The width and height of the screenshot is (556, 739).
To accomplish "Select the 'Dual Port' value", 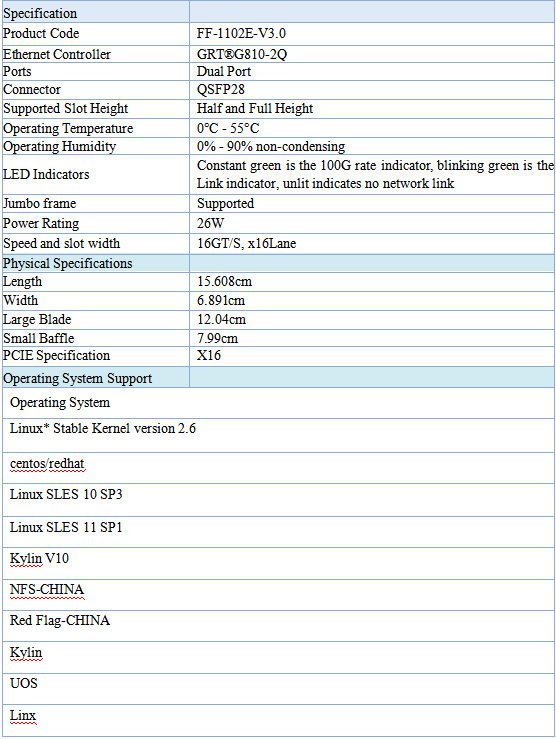I will [224, 72].
